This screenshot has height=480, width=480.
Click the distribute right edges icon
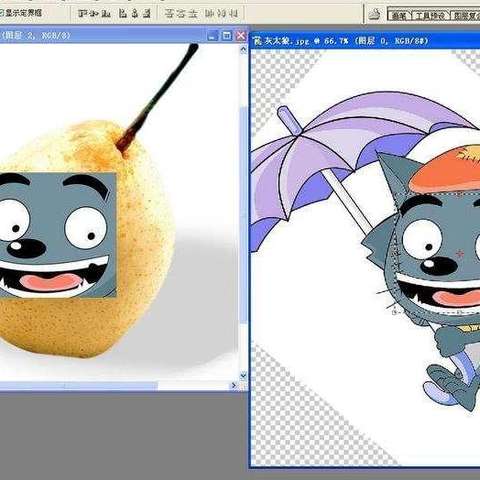(233, 13)
